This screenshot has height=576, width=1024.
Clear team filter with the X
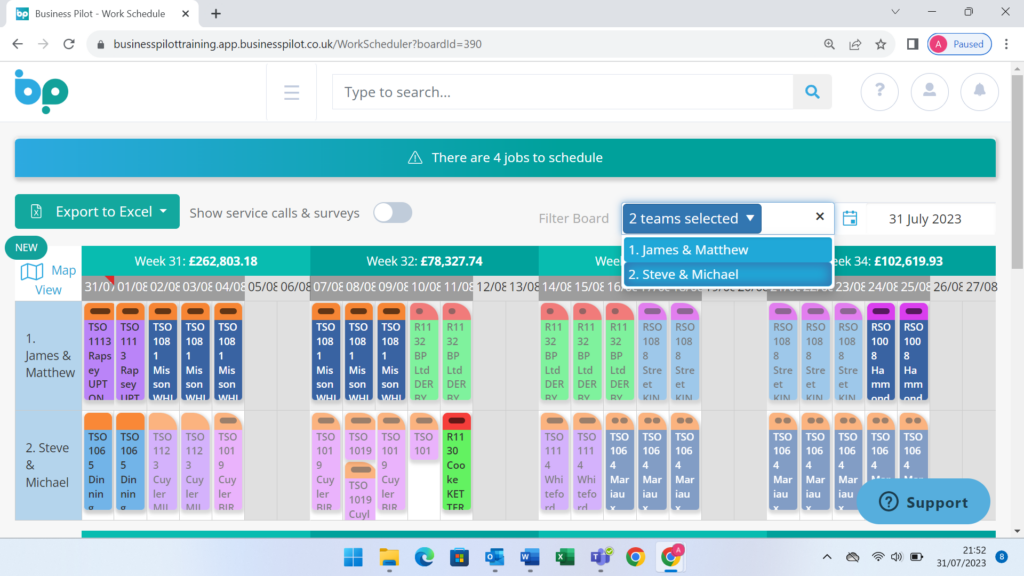[819, 217]
